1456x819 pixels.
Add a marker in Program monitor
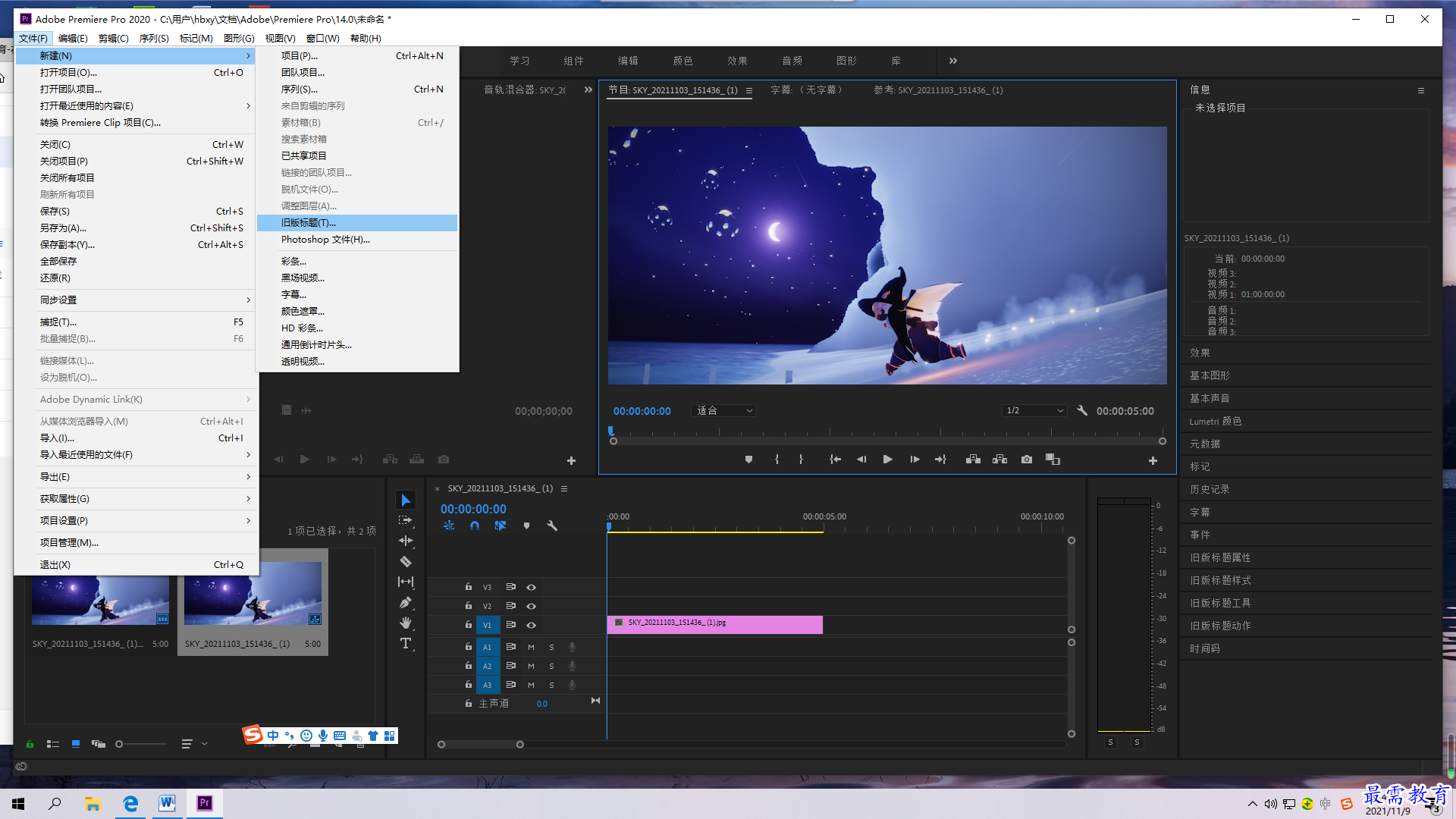click(748, 460)
